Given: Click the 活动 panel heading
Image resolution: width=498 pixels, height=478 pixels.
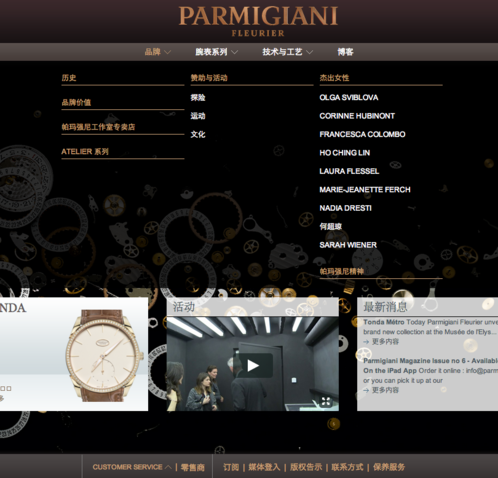Looking at the screenshot, I should point(184,307).
